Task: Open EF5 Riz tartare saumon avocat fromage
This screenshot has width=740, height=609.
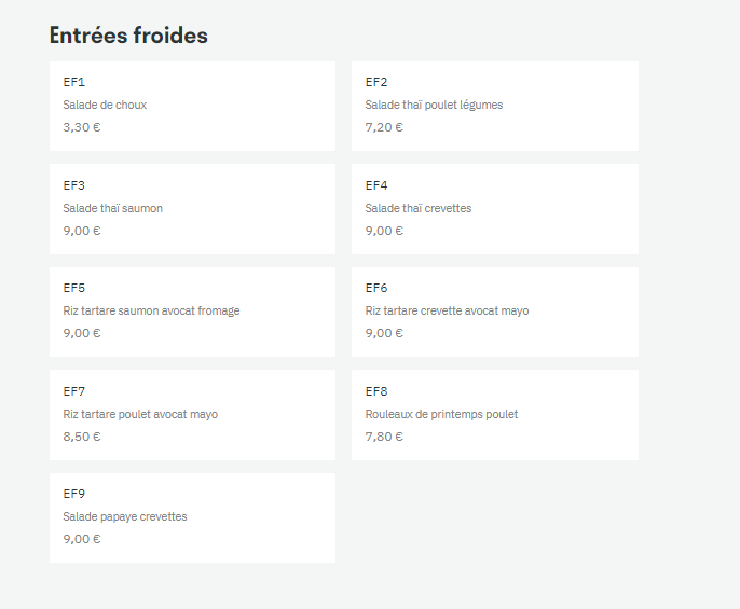Action: [192, 312]
